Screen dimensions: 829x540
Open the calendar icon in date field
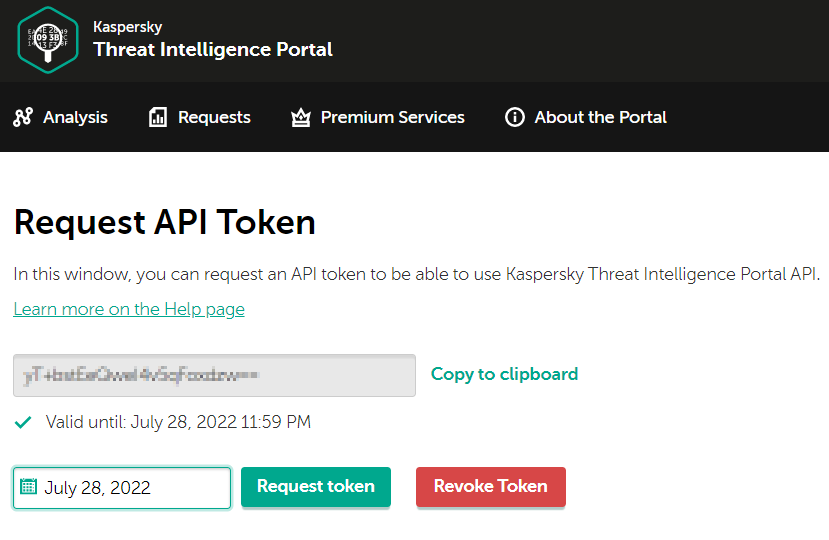click(x=28, y=488)
